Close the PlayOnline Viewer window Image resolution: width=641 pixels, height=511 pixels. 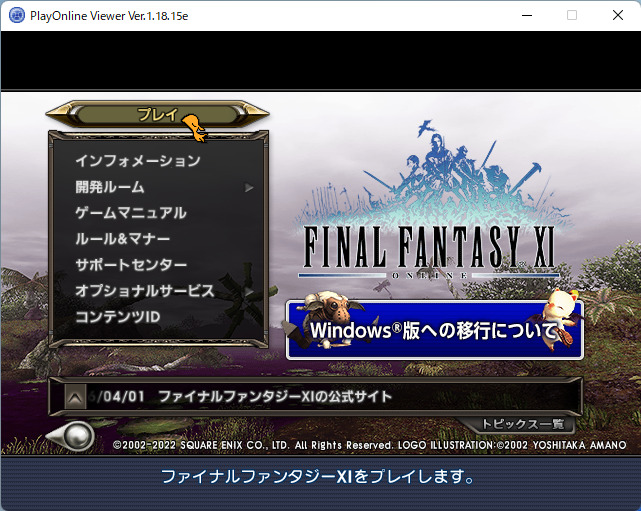(618, 16)
